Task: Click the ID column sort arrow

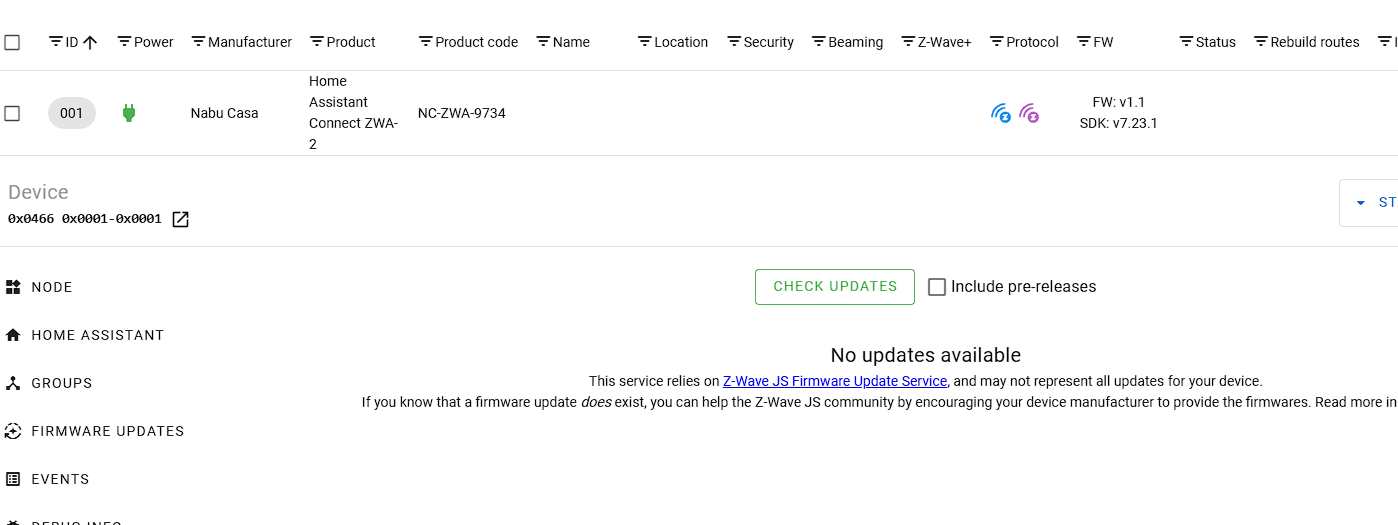Action: [x=90, y=42]
